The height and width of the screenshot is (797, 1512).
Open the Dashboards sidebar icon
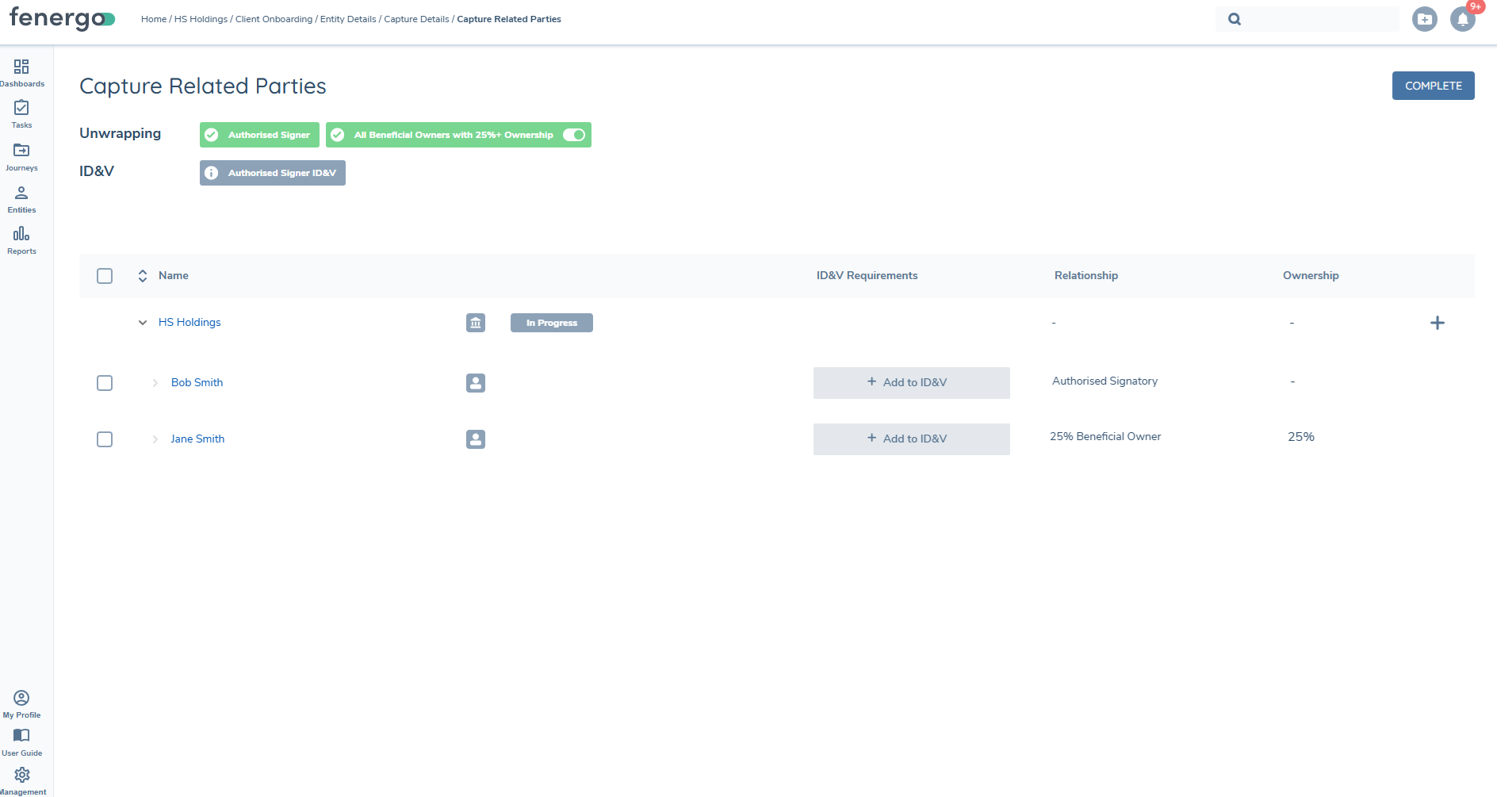pos(21,67)
